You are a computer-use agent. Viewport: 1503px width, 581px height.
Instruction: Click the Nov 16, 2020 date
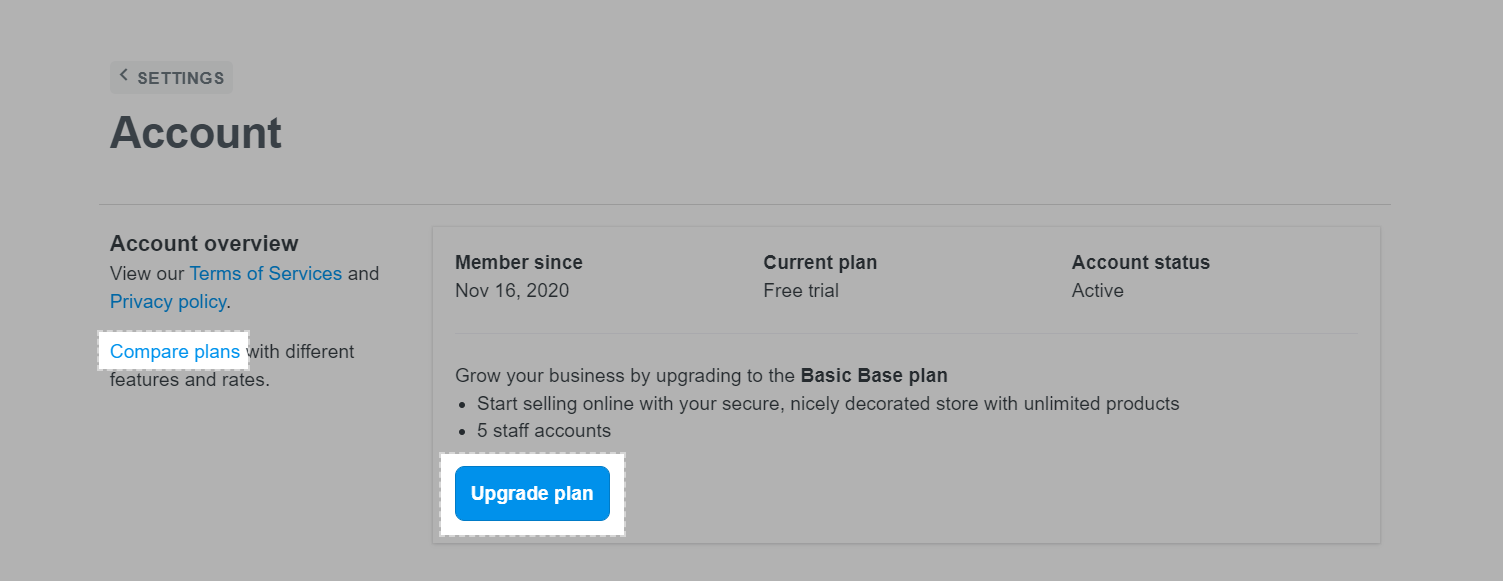[x=511, y=291]
